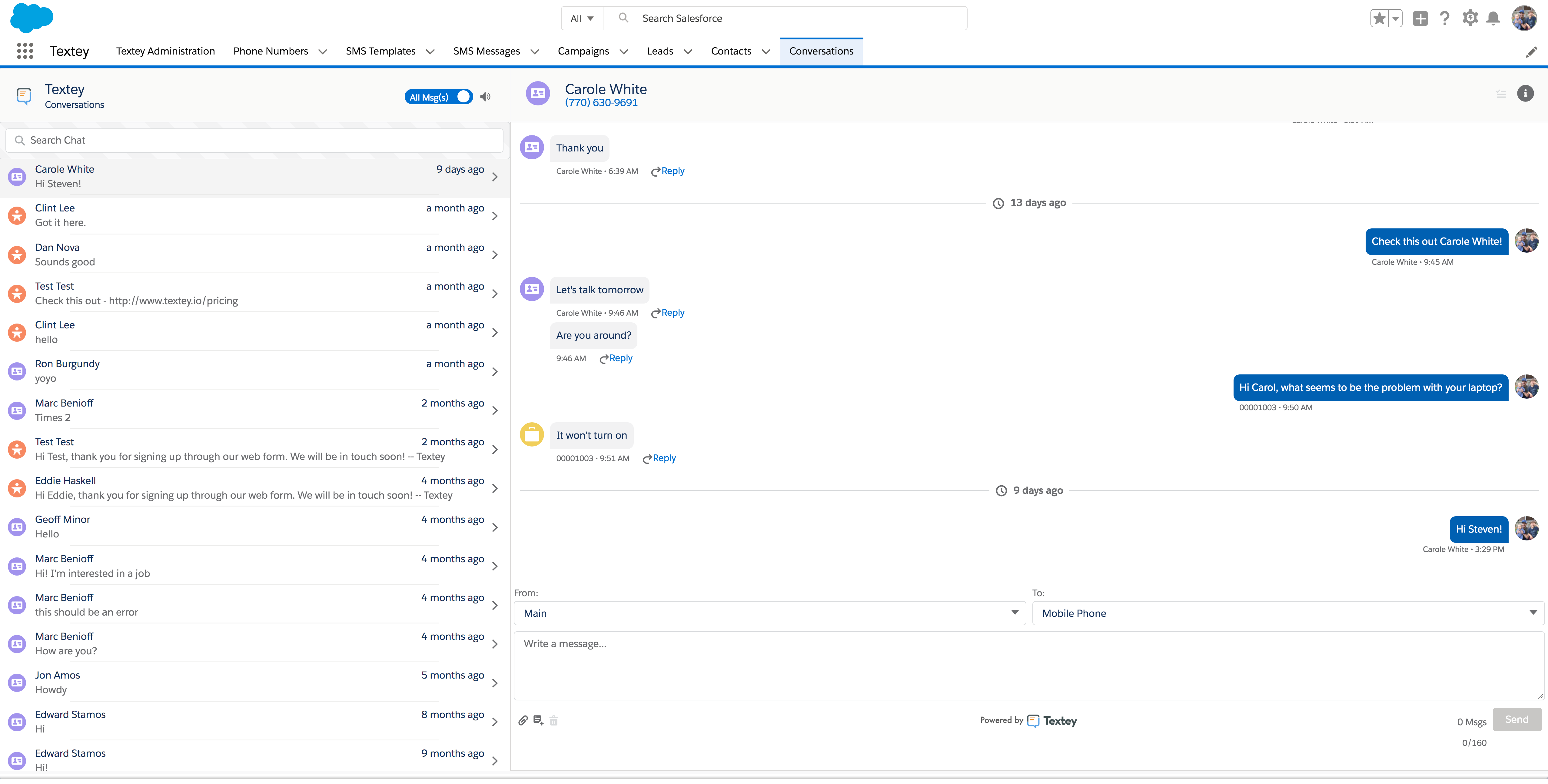Open Jon Amos Howdy conversation

click(x=255, y=683)
